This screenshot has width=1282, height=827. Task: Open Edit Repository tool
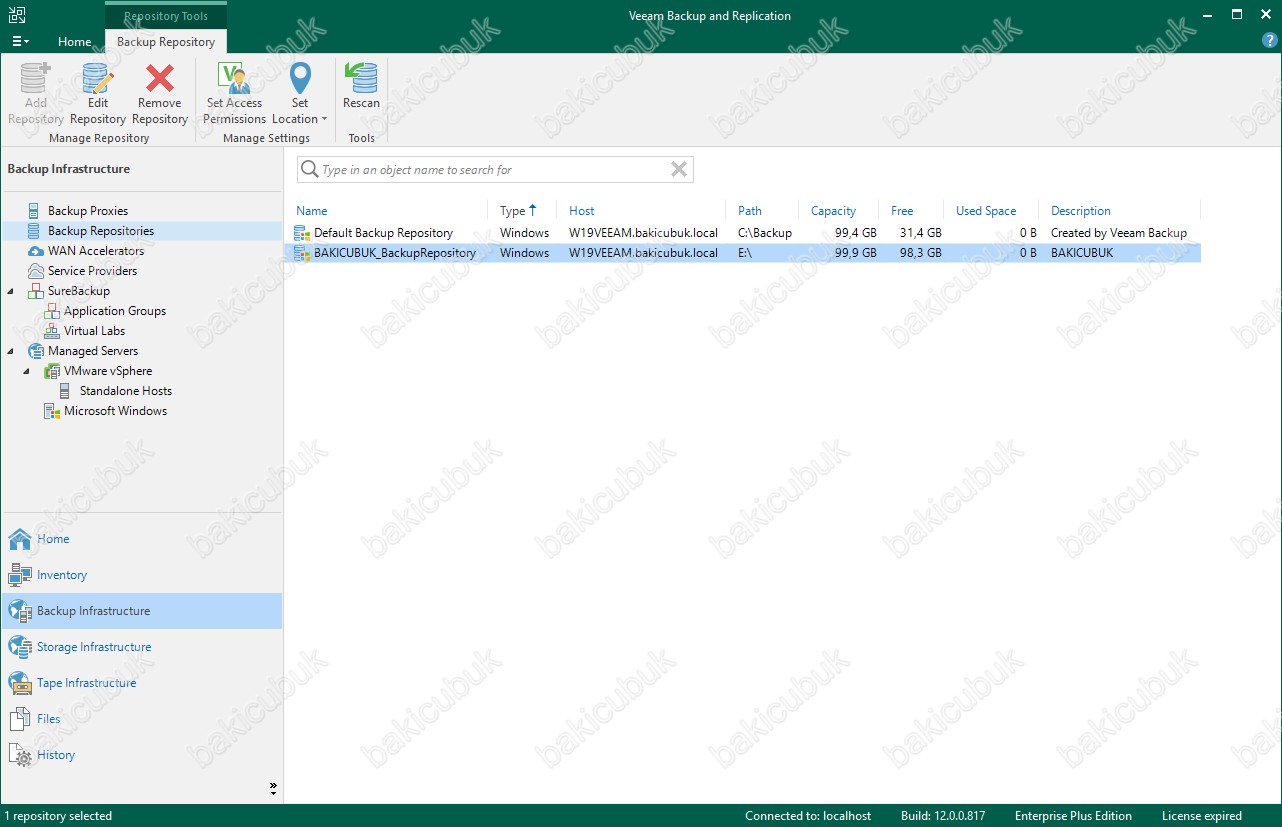click(x=98, y=94)
